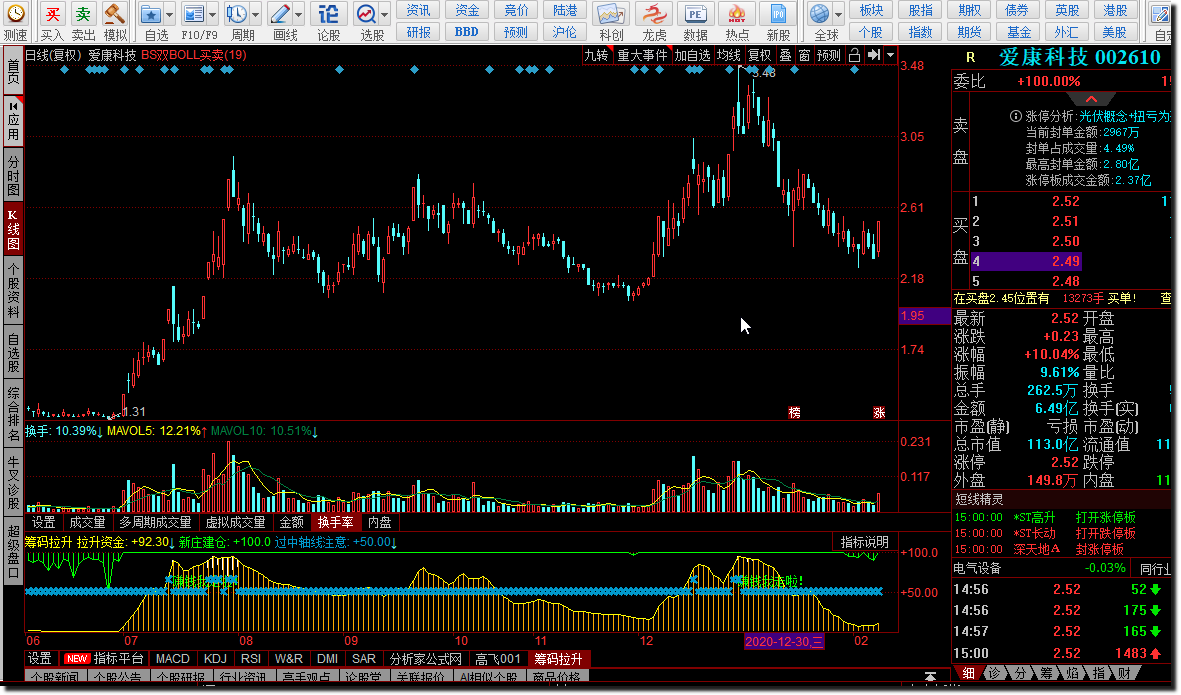This screenshot has height=695, width=1181.
Task: Click the 选股 stock screener icon
Action: coord(366,14)
